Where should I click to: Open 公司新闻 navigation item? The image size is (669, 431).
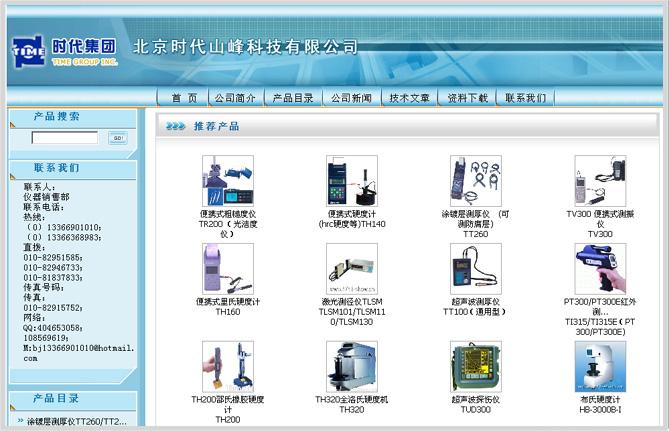pos(351,98)
